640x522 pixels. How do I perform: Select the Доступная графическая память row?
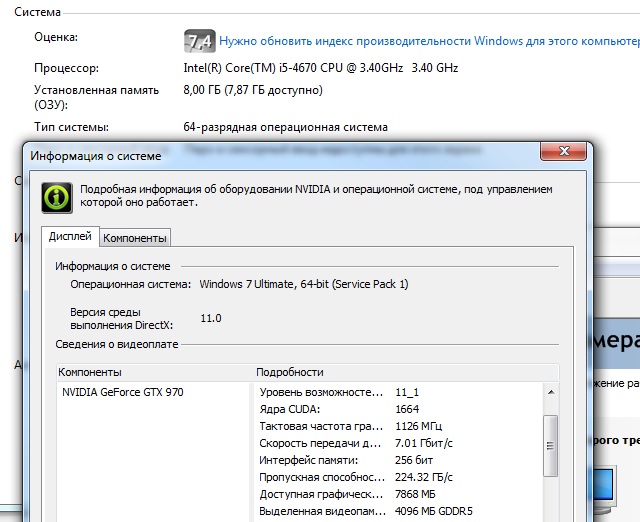pos(400,494)
